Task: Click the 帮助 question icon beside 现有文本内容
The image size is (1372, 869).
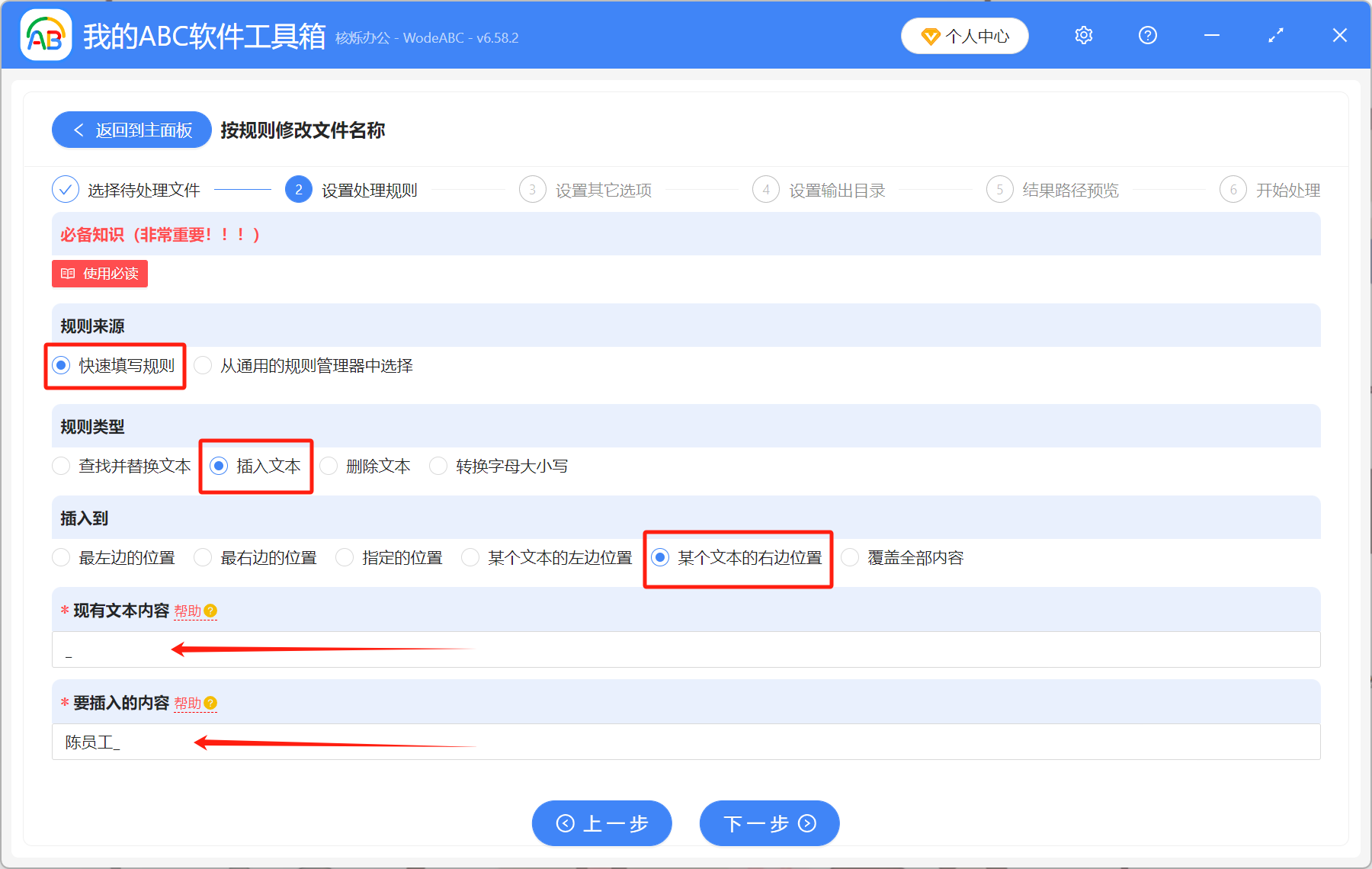Action: pos(211,611)
